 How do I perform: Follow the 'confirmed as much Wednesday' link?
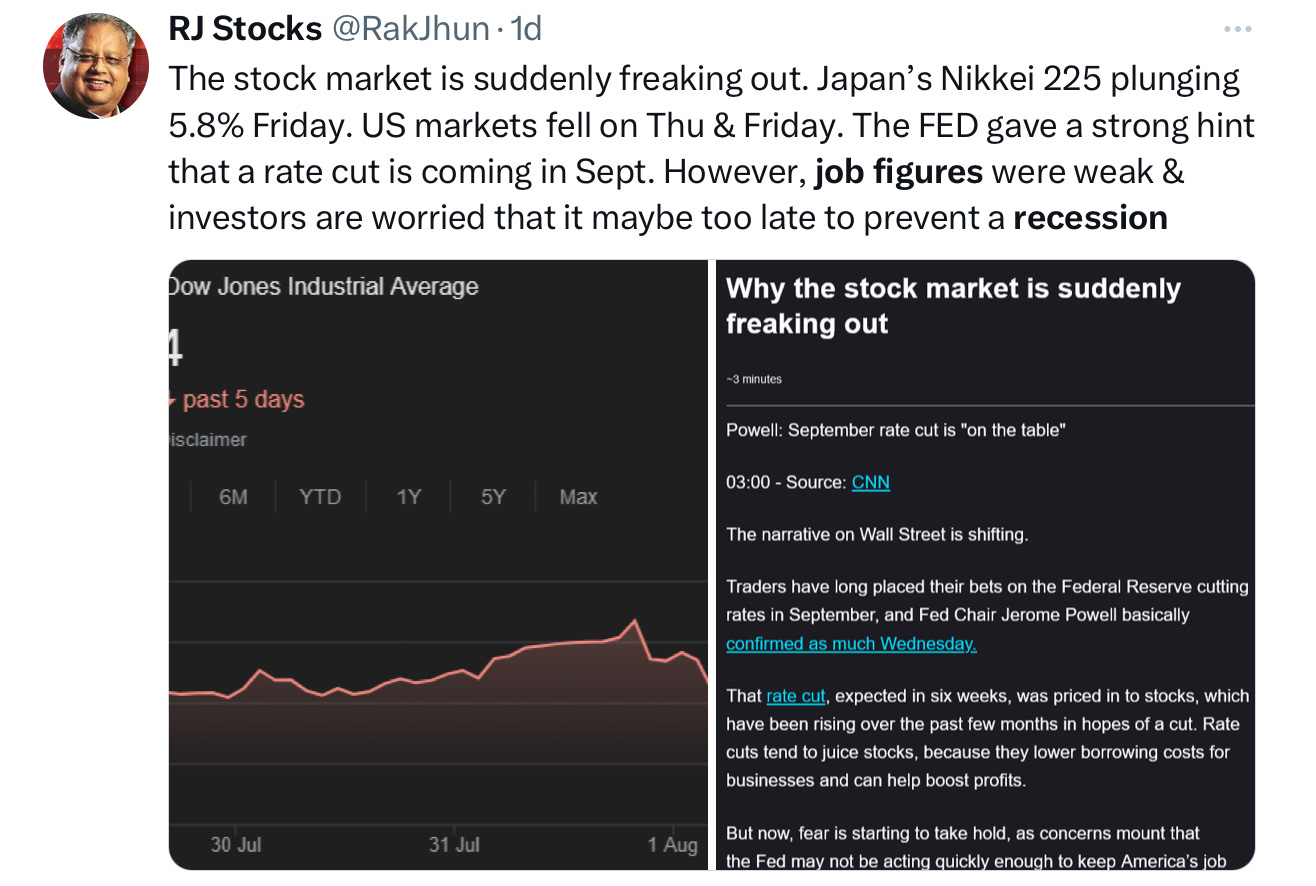(851, 644)
